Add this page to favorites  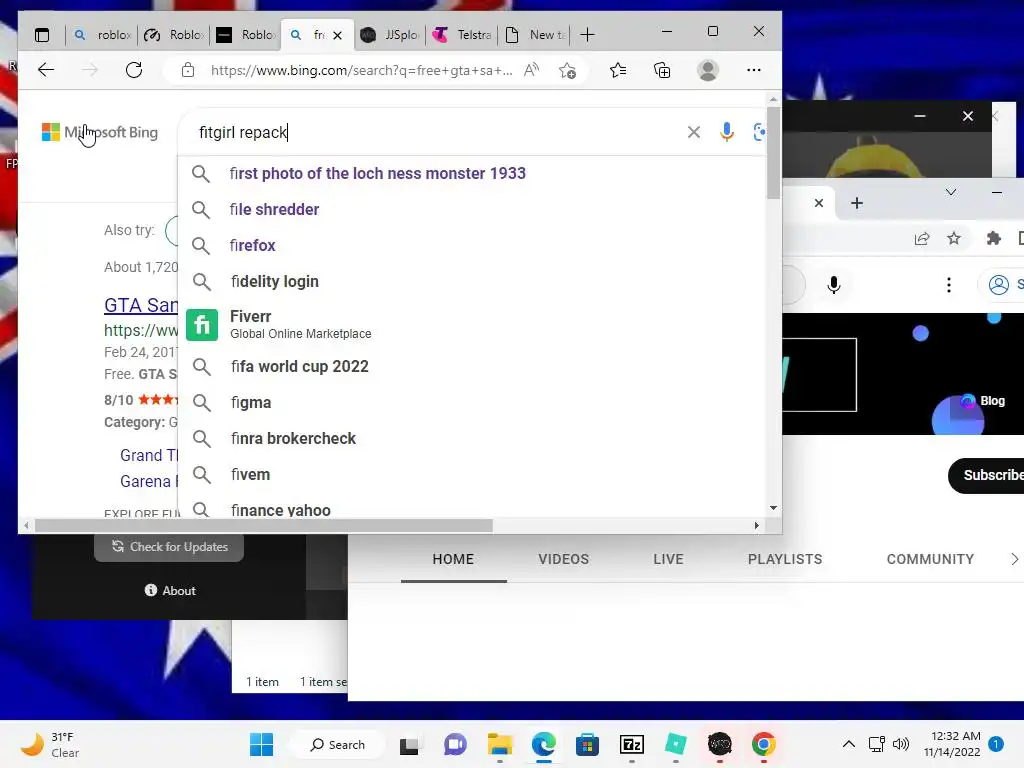pos(568,70)
